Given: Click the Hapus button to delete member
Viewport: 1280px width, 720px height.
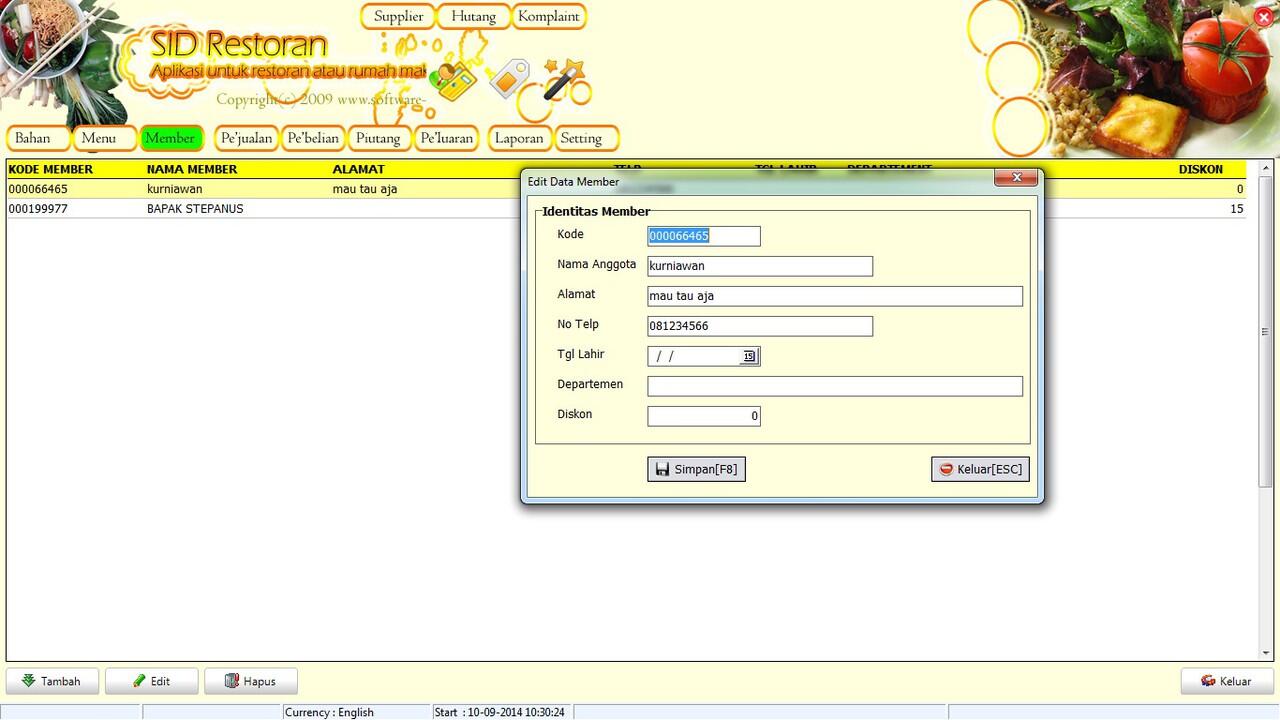Looking at the screenshot, I should (x=250, y=681).
